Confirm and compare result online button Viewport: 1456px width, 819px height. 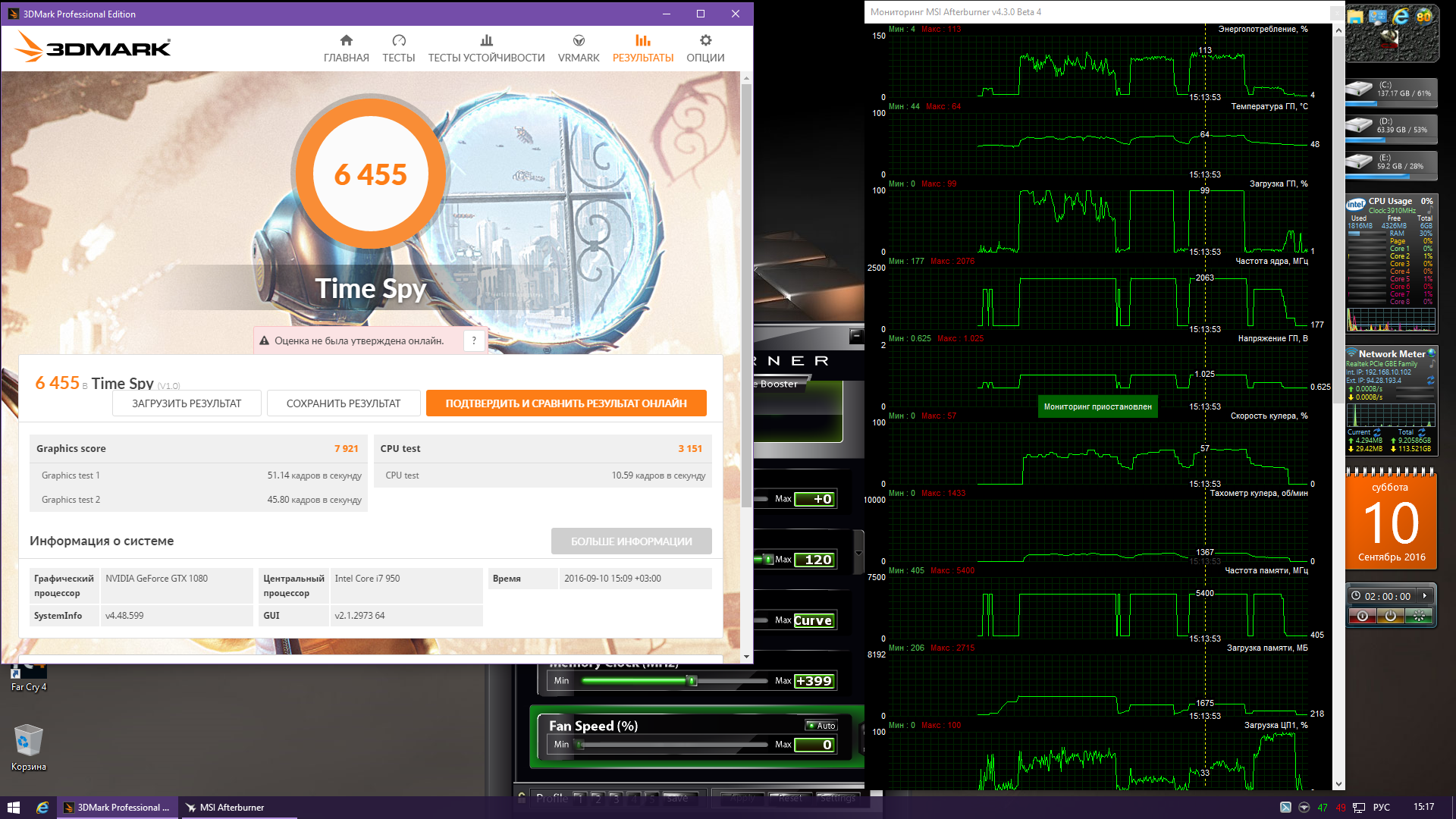pos(566,403)
